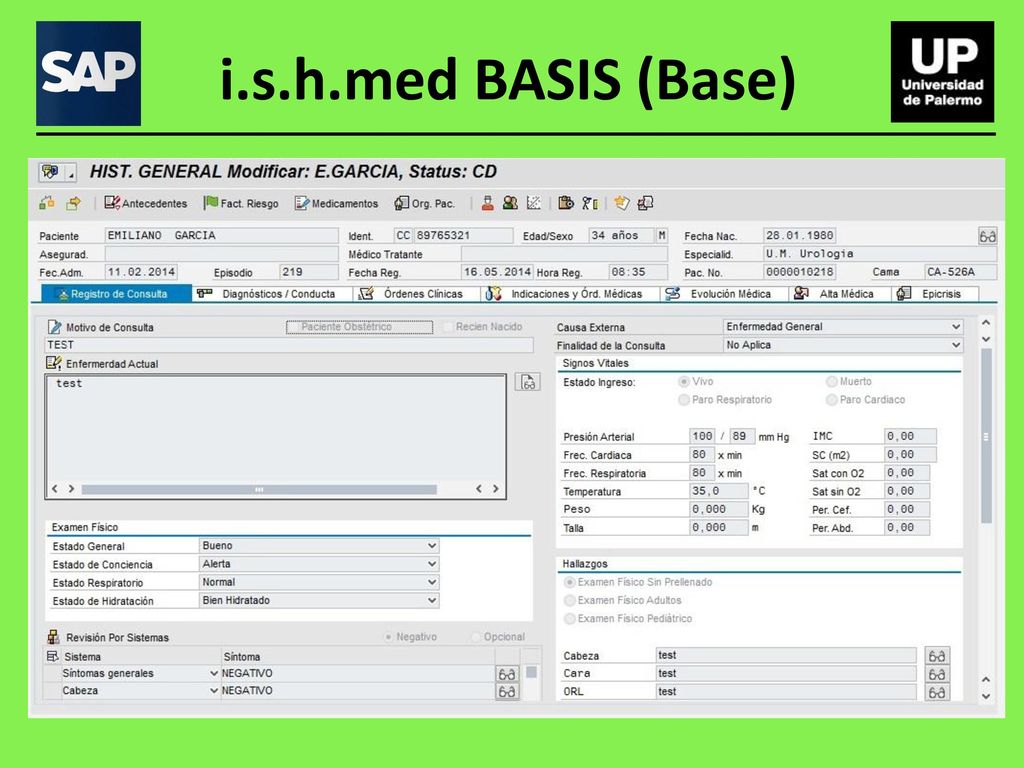The width and height of the screenshot is (1024, 768).
Task: Open Antecedentes from the toolbar
Action: point(146,203)
